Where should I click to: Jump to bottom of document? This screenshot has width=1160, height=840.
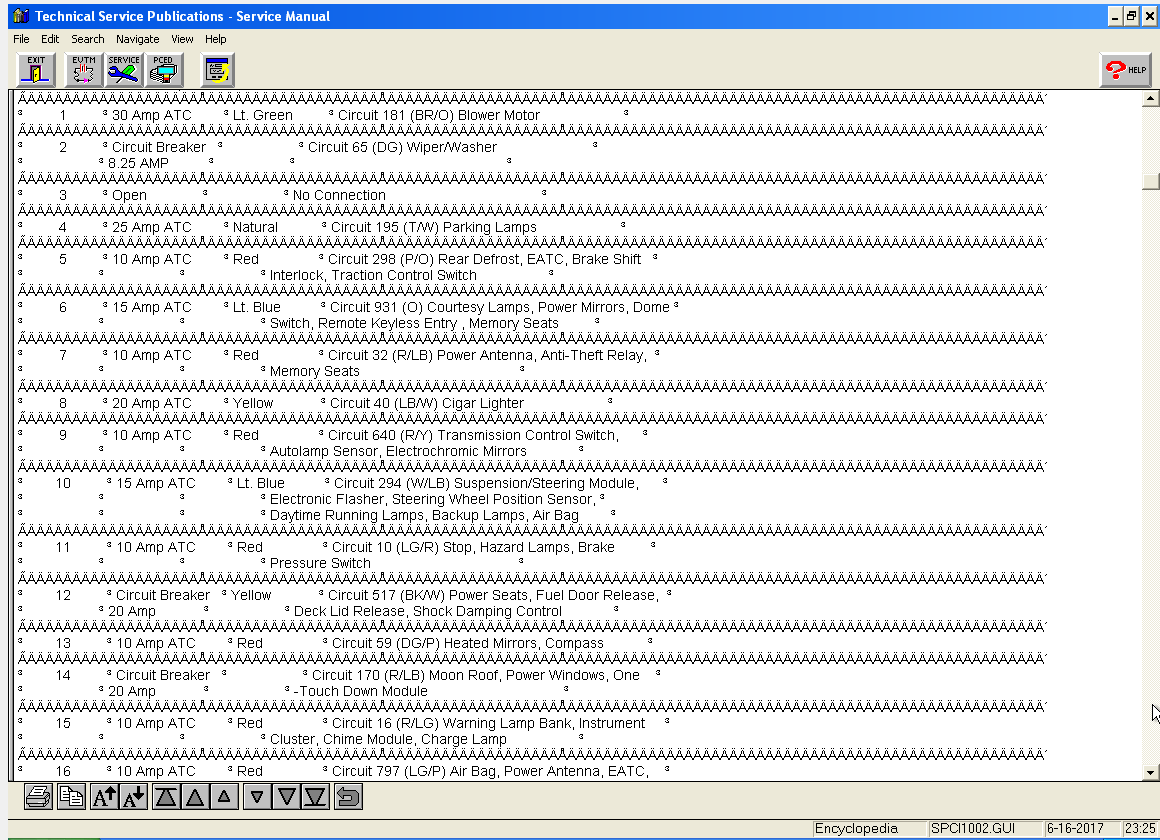pos(316,797)
